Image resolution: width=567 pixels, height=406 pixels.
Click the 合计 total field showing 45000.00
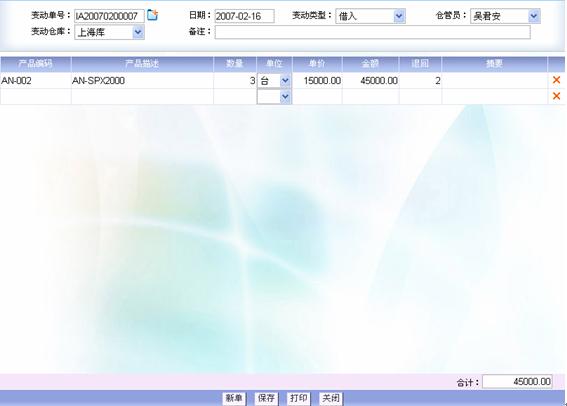click(517, 381)
